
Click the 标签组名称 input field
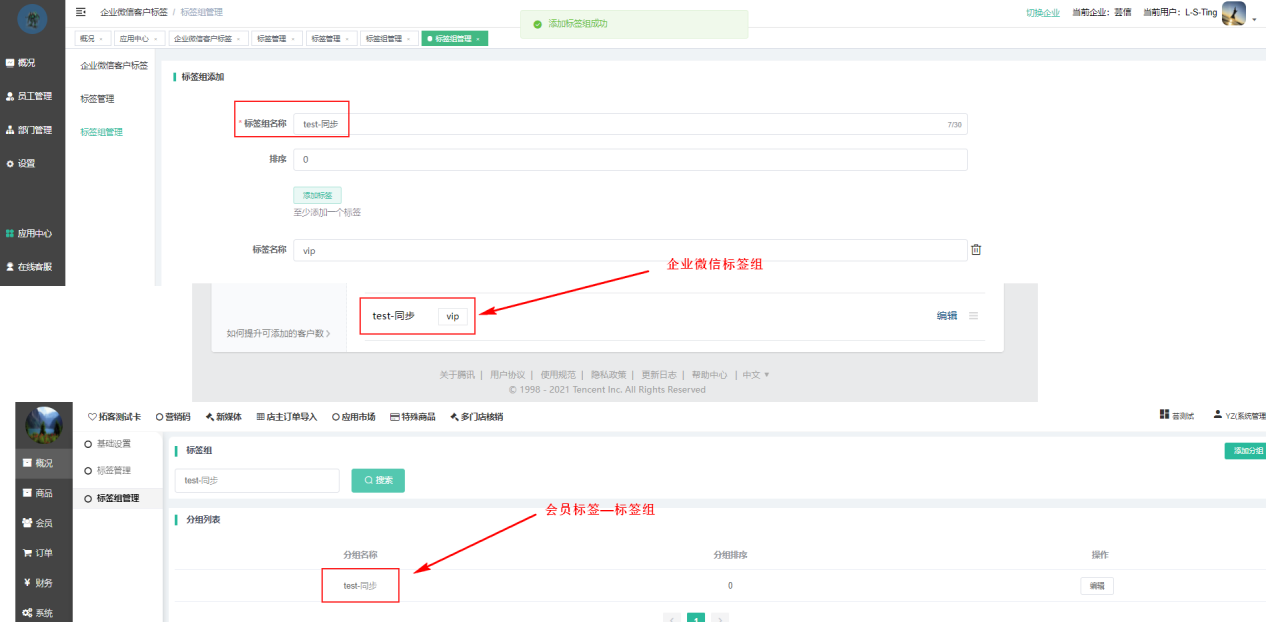[x=630, y=124]
